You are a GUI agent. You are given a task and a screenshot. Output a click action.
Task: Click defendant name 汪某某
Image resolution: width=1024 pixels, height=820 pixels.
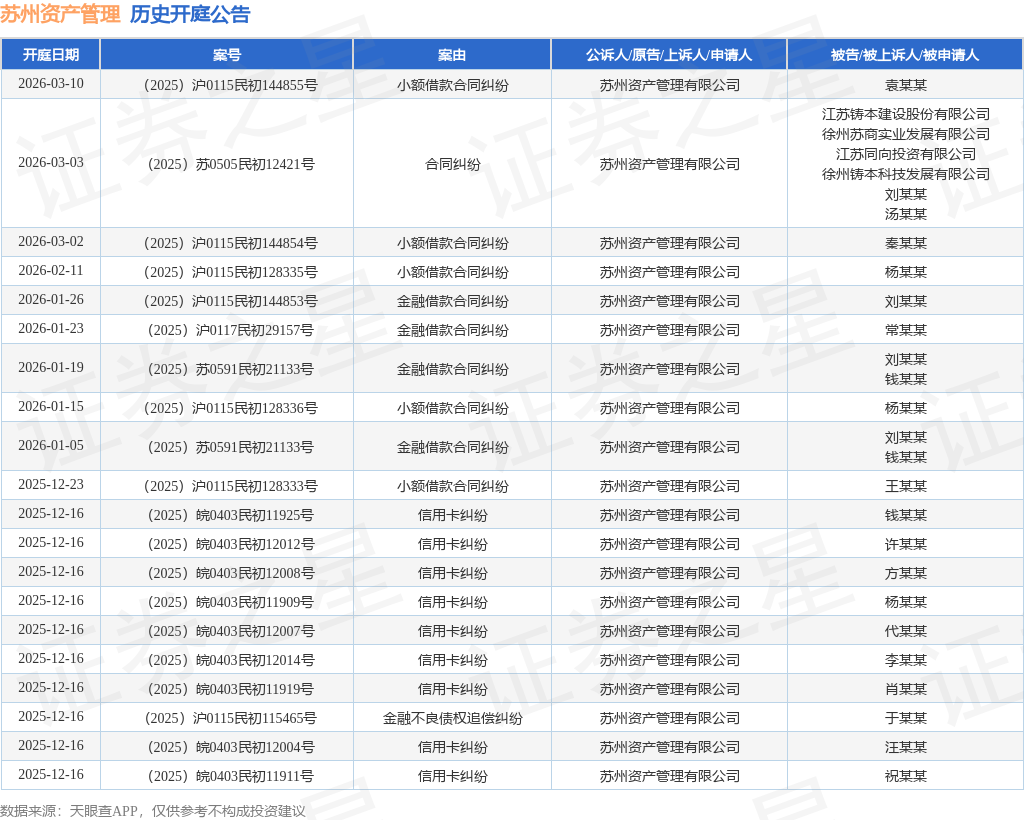click(906, 748)
